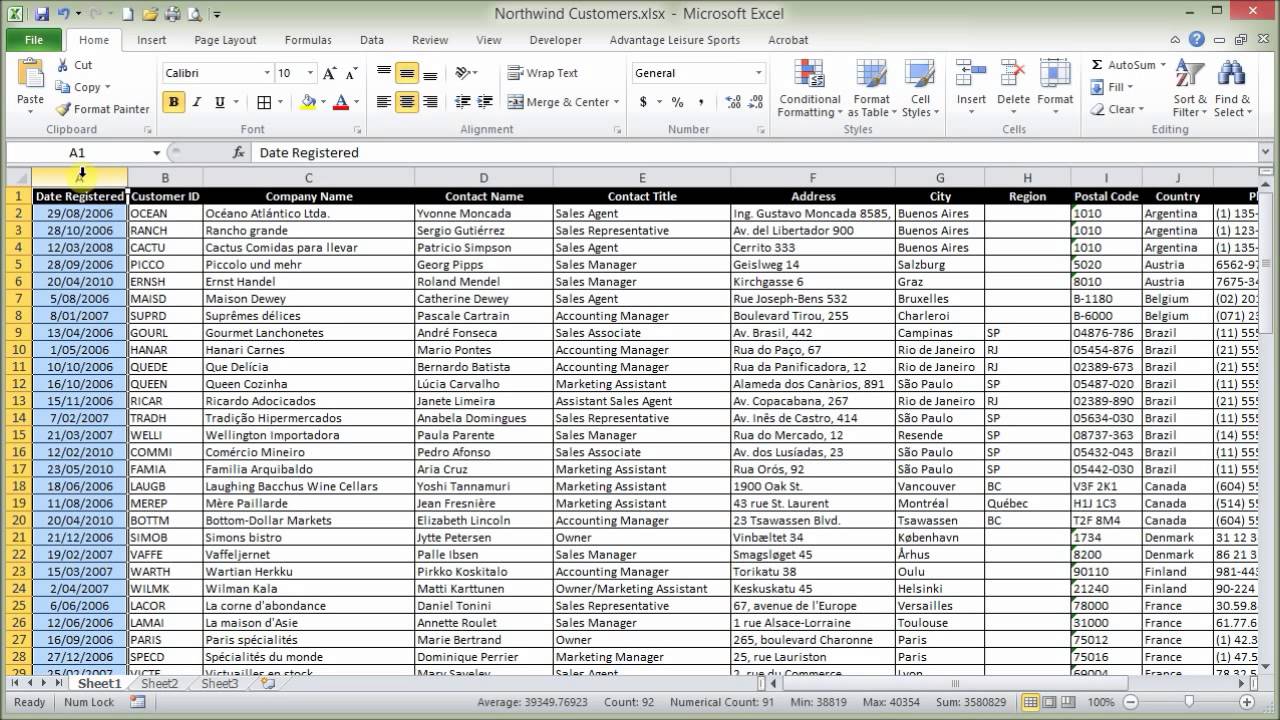This screenshot has width=1280, height=720.
Task: Toggle Center horizontal alignment
Action: [x=407, y=102]
